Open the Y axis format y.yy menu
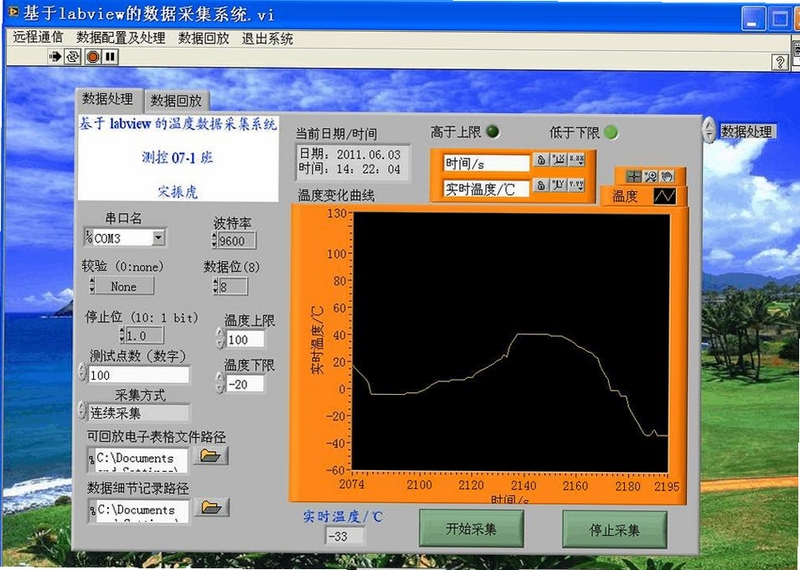The width and height of the screenshot is (800, 570). [577, 185]
